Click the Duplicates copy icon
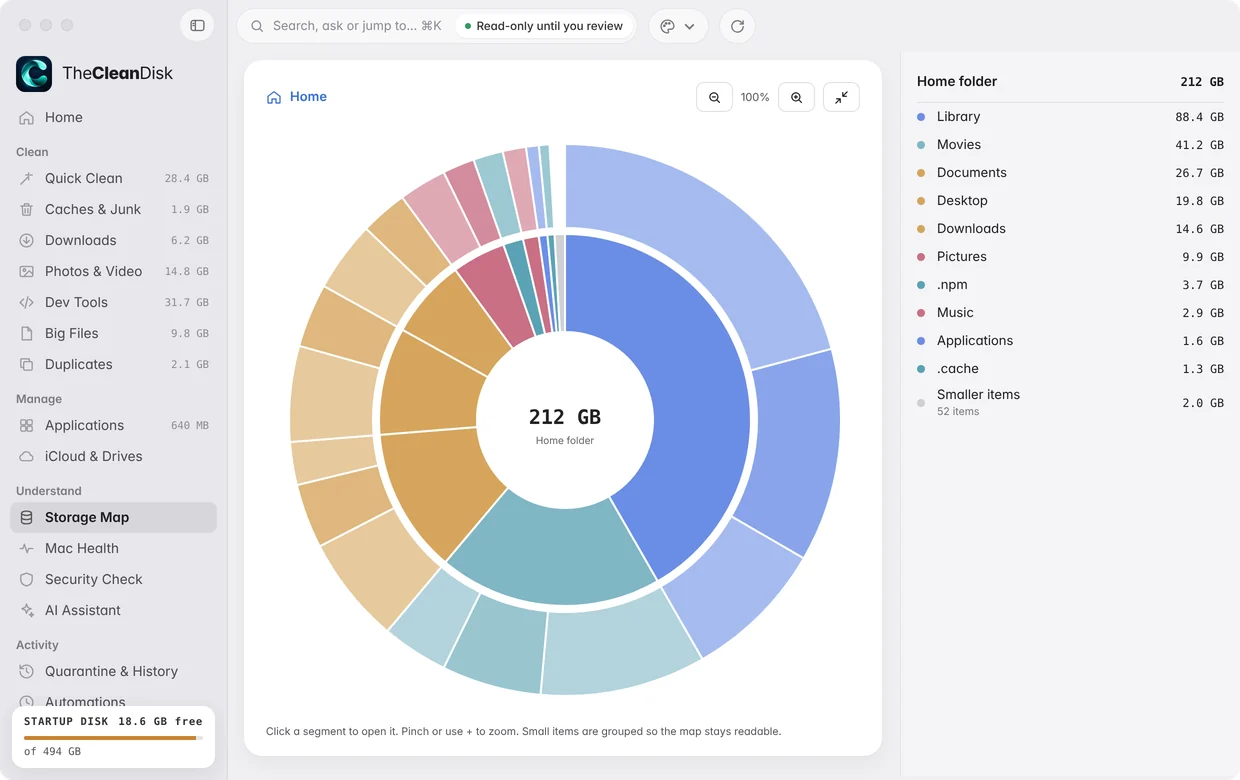Screen dimensions: 1240x780 27,364
